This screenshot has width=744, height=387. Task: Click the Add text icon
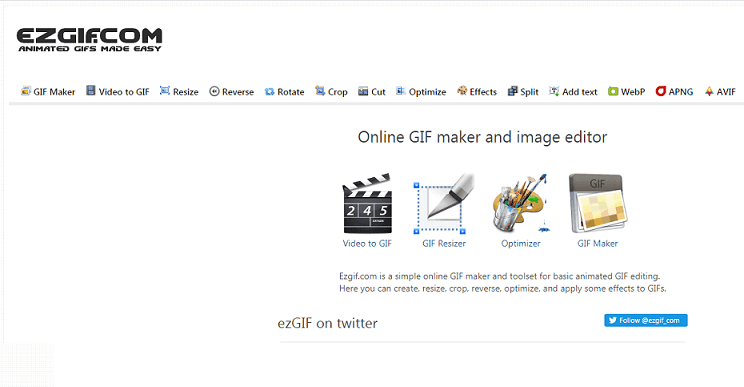[554, 91]
